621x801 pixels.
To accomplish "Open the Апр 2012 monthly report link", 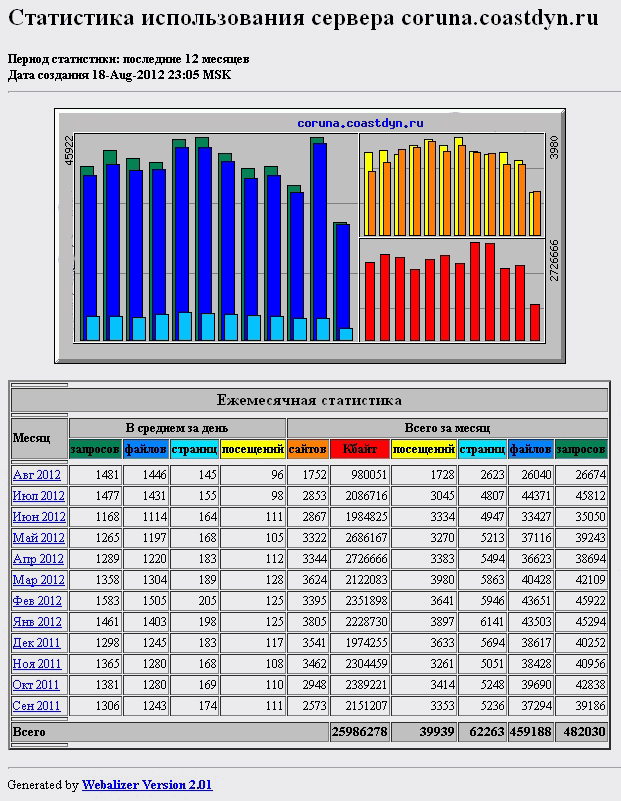I will point(38,559).
